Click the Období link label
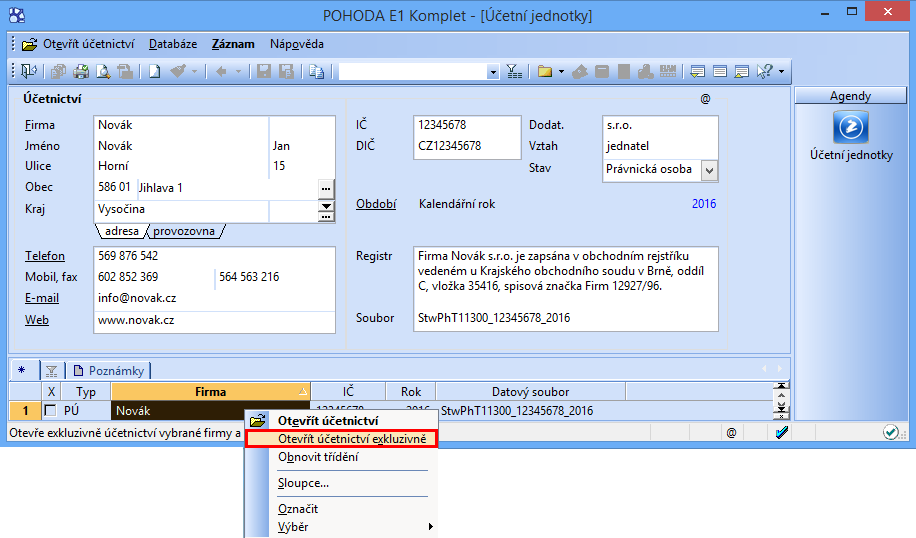 tap(376, 204)
